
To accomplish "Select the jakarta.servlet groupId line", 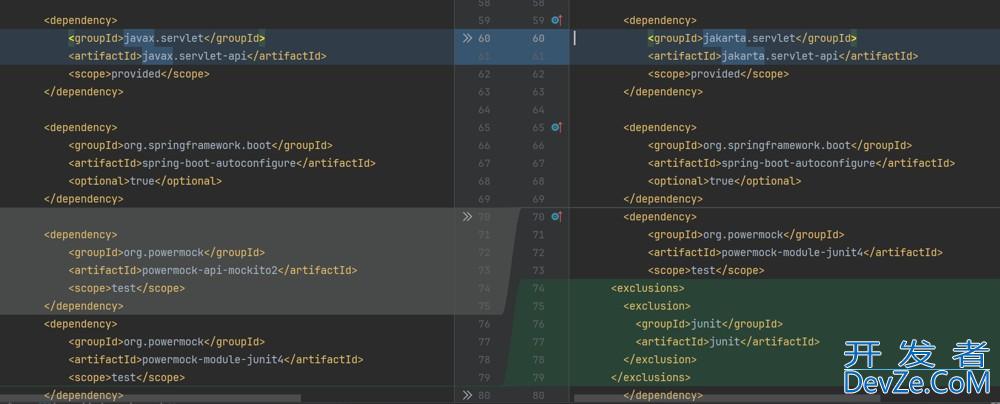I will 753,38.
